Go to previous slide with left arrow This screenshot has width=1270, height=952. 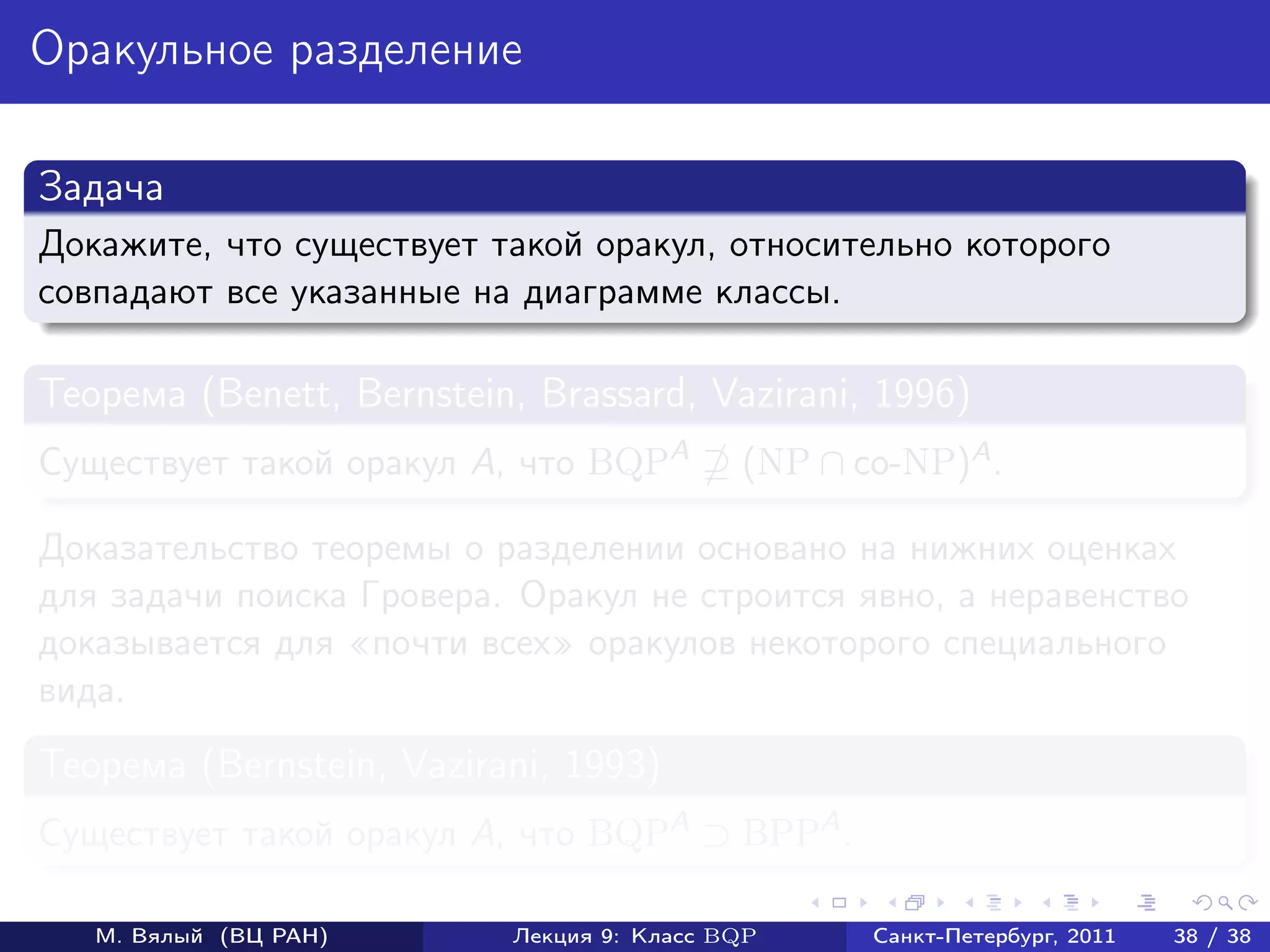click(816, 902)
